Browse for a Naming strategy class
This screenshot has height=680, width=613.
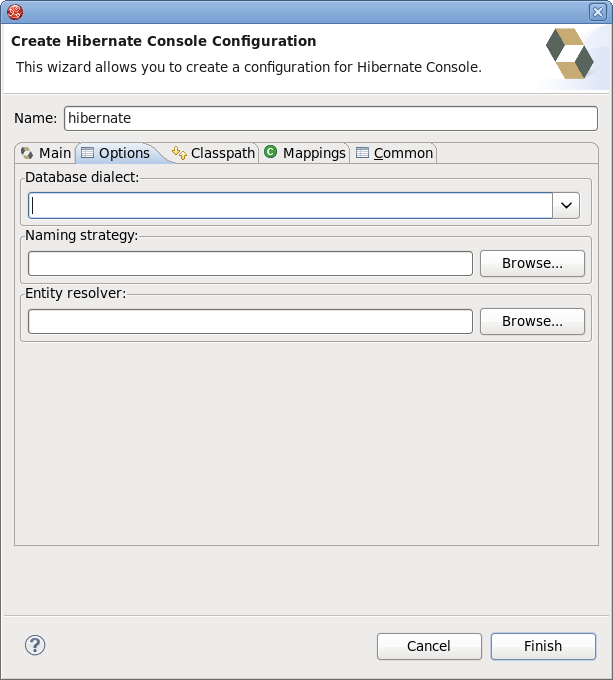tap(532, 263)
